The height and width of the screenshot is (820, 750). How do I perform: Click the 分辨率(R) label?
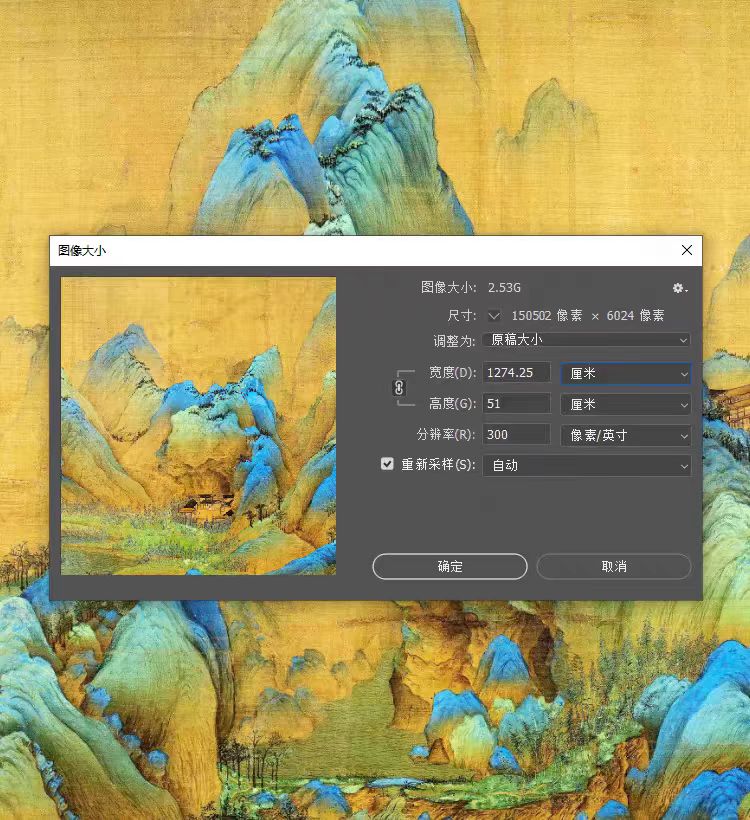click(446, 435)
